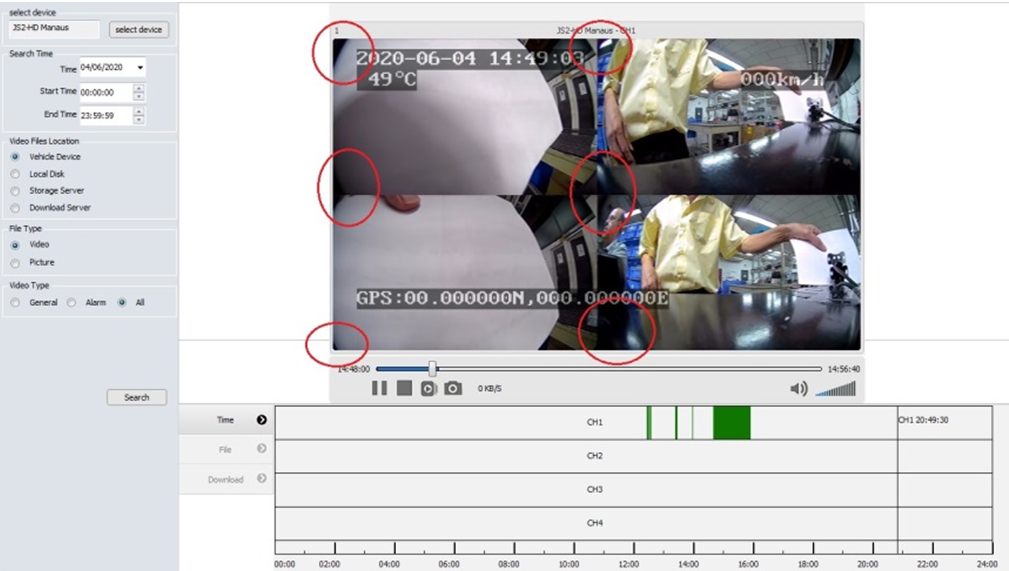Select Vehicle Device location
This screenshot has width=1009, height=571.
click(x=15, y=156)
